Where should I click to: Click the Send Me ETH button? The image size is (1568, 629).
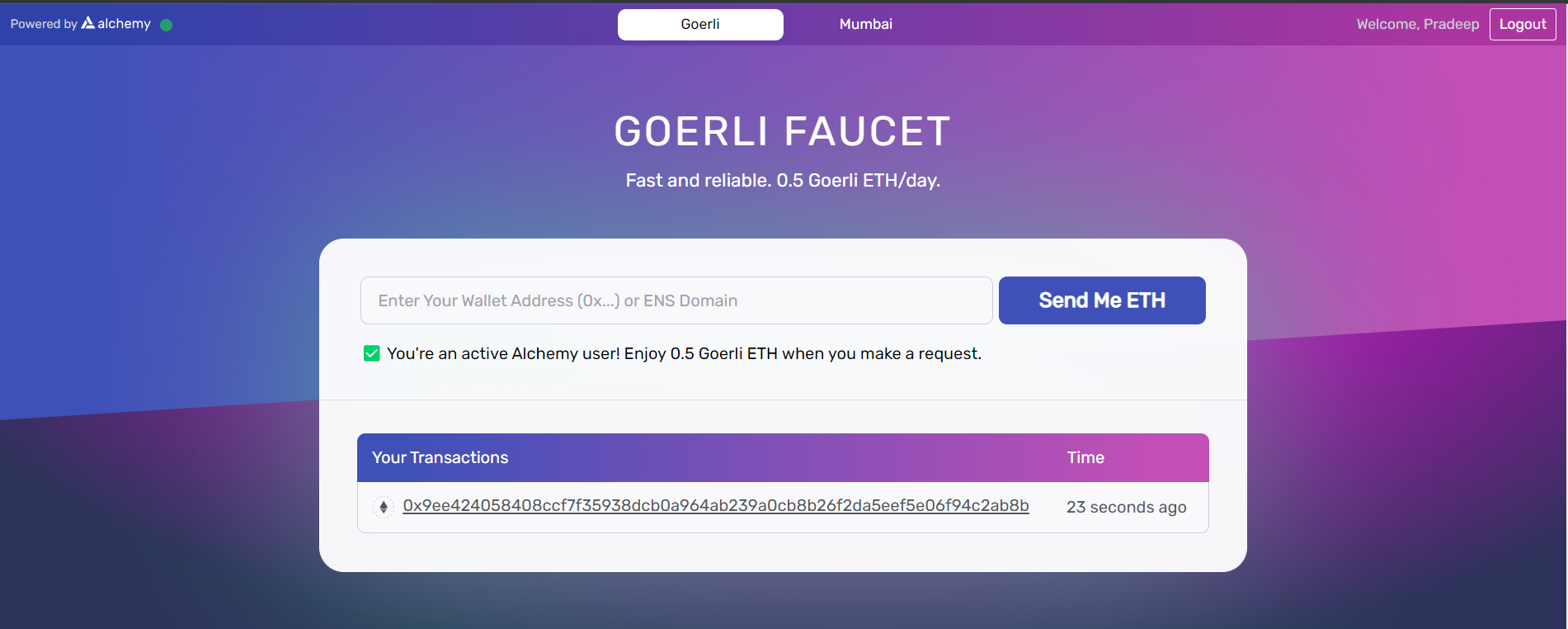coord(1102,300)
